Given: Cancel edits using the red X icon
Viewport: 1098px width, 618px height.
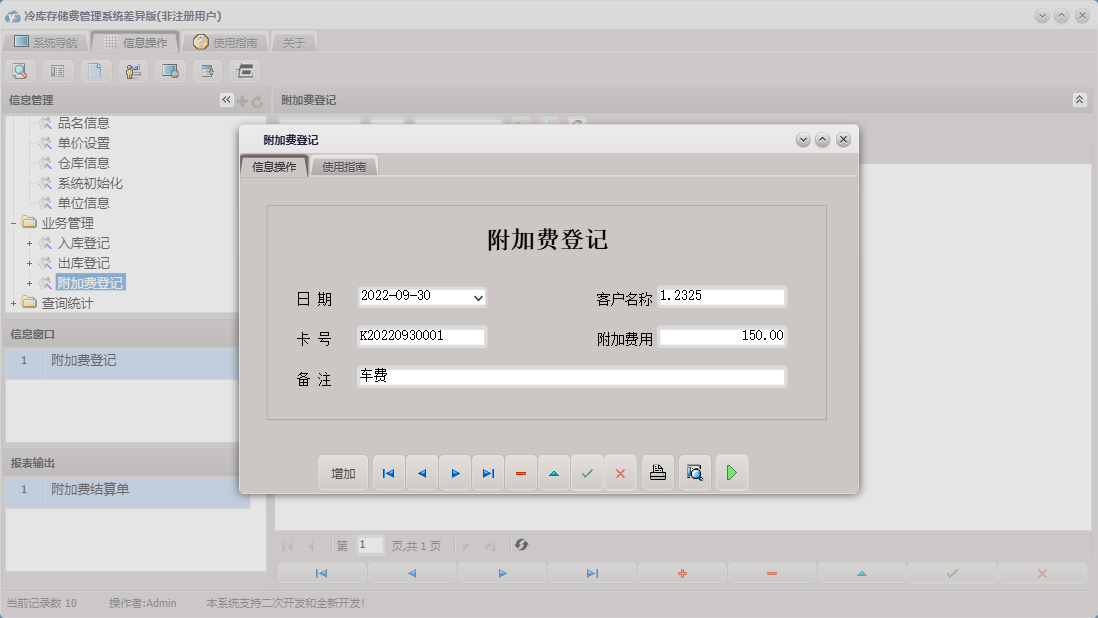Looking at the screenshot, I should coord(620,472).
